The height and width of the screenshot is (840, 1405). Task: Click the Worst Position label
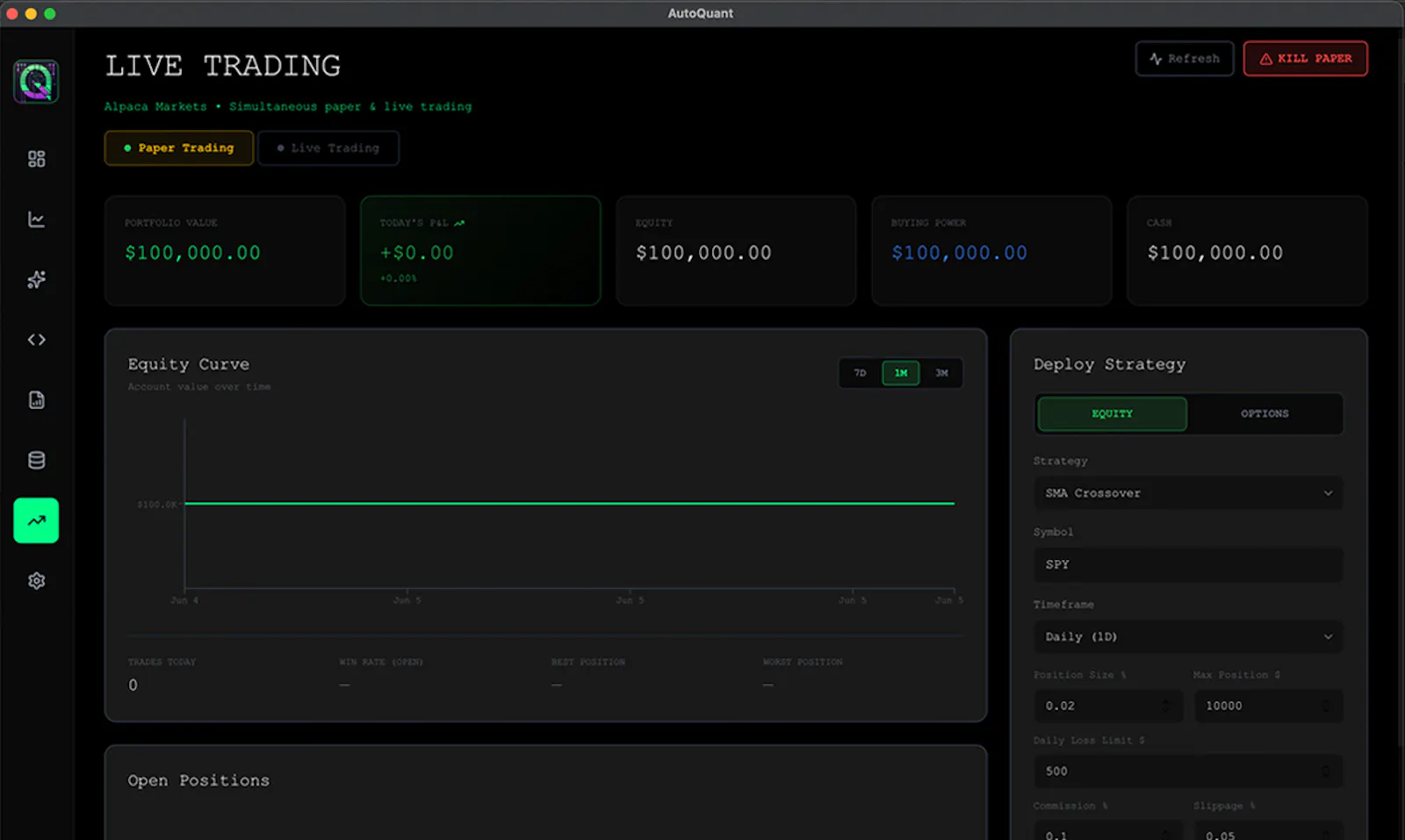(x=803, y=662)
